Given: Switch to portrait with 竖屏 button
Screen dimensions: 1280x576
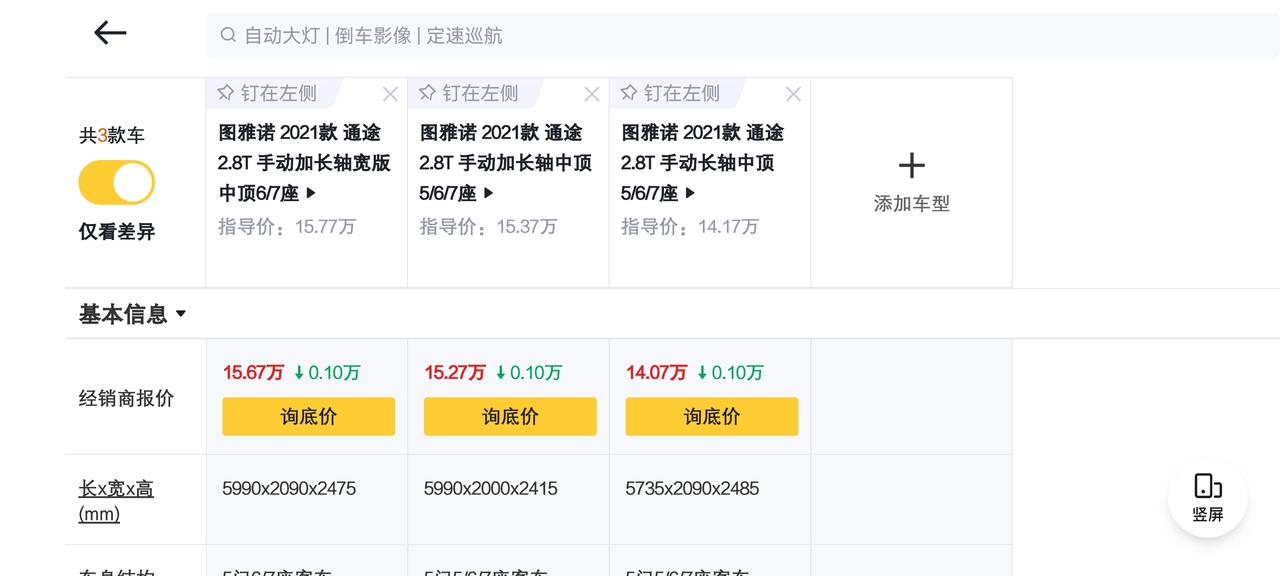Looking at the screenshot, I should (1208, 498).
